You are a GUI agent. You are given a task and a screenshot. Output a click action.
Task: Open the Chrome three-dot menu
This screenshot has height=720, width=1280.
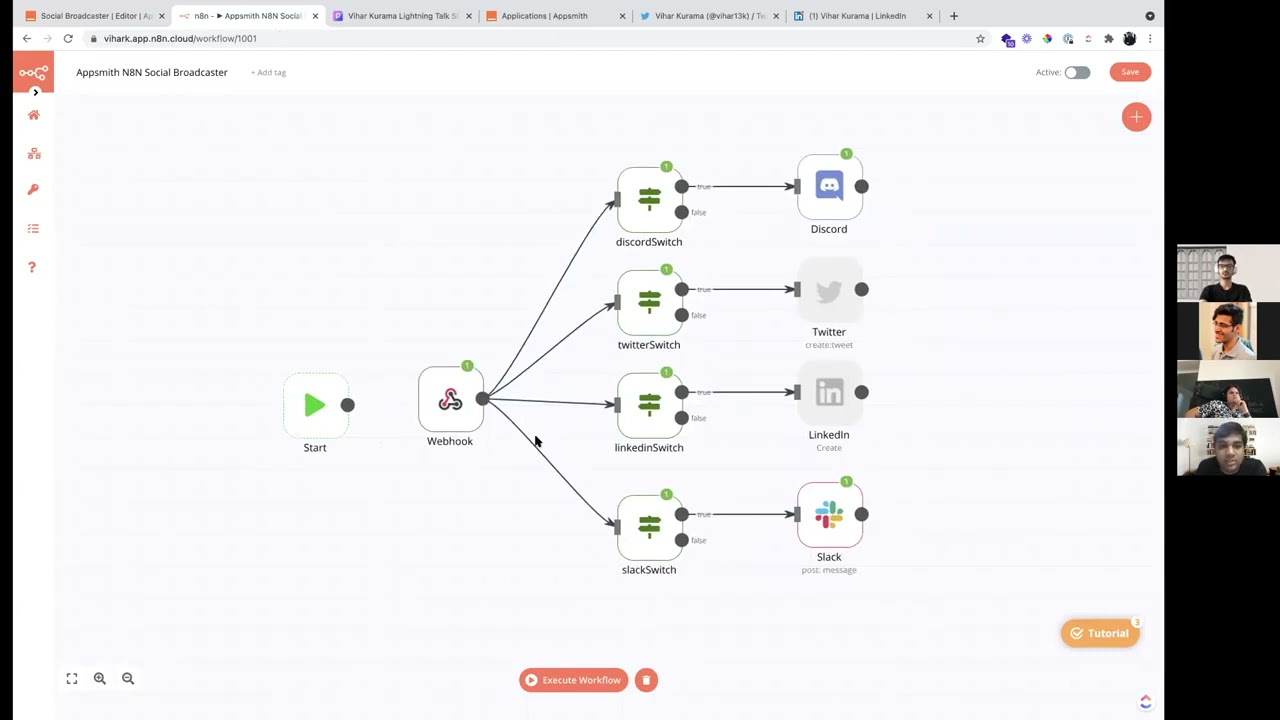click(1151, 38)
